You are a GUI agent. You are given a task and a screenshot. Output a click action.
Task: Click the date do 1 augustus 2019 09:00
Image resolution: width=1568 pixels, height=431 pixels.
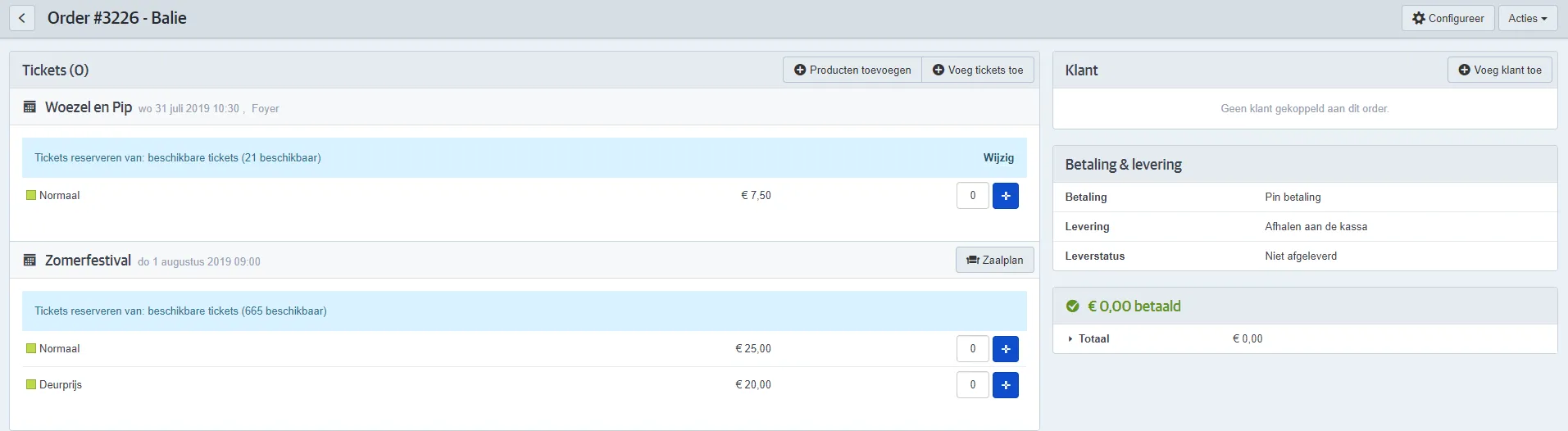199,262
